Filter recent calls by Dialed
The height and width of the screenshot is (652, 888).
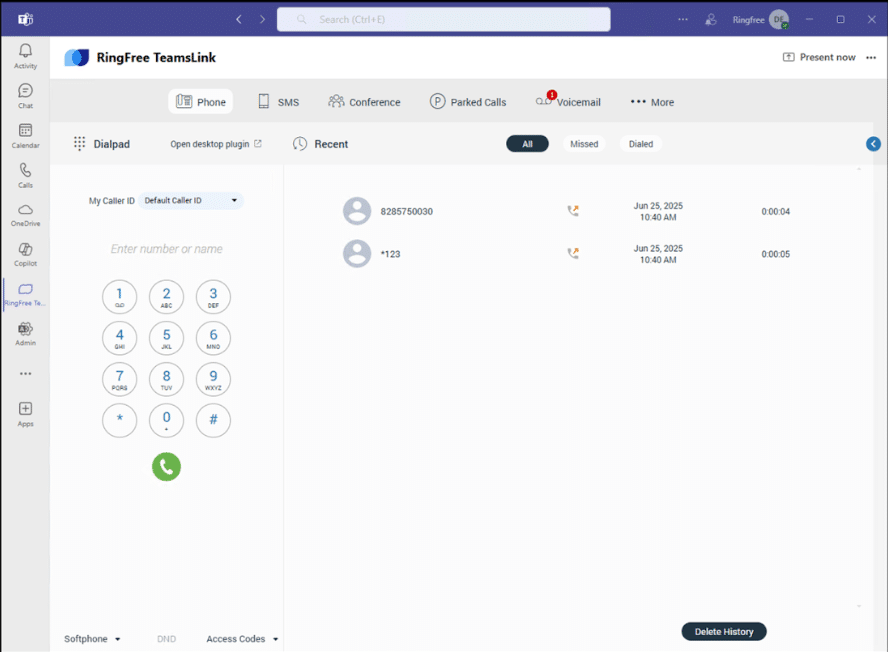point(641,144)
